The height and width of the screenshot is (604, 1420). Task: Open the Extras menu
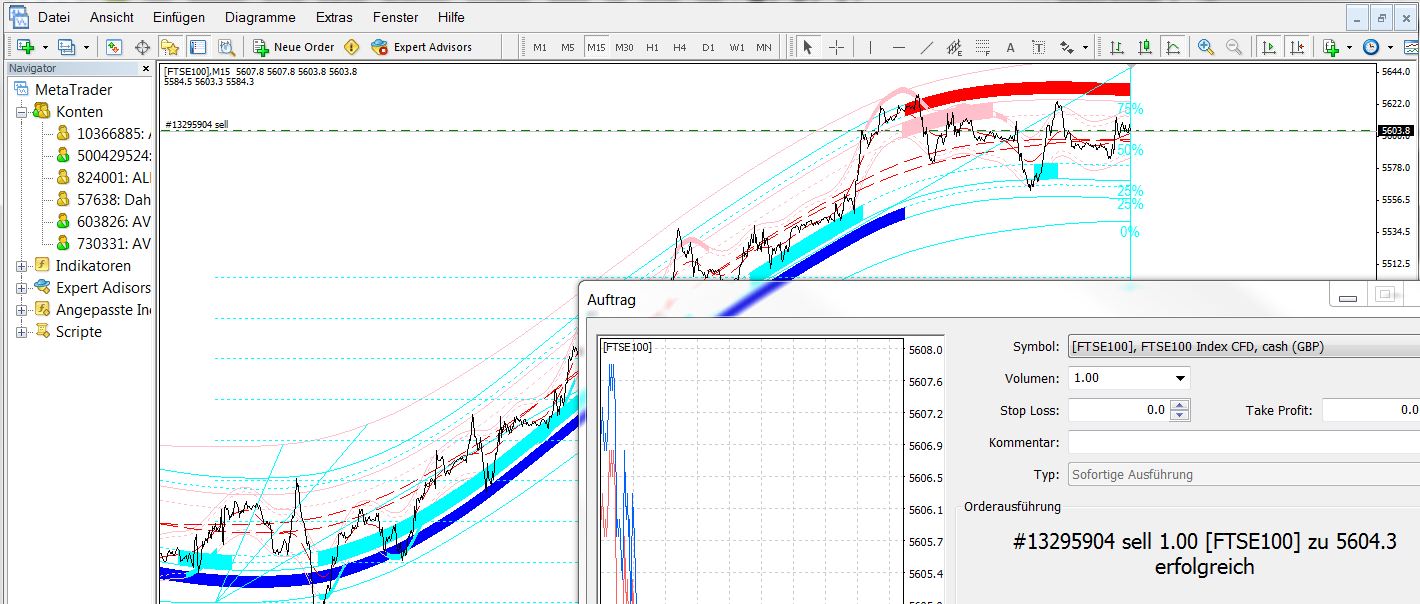[334, 17]
